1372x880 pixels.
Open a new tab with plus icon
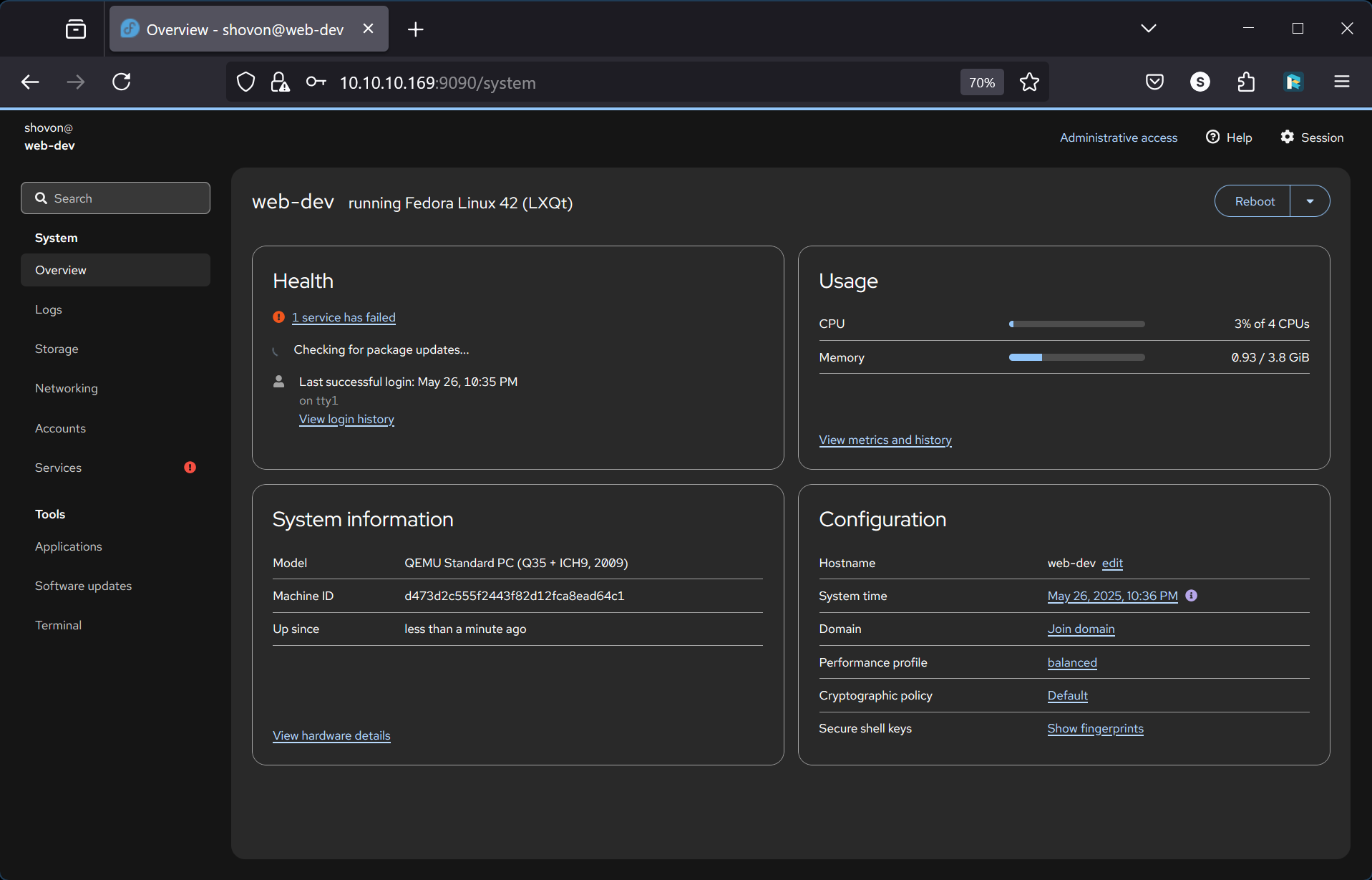click(415, 29)
